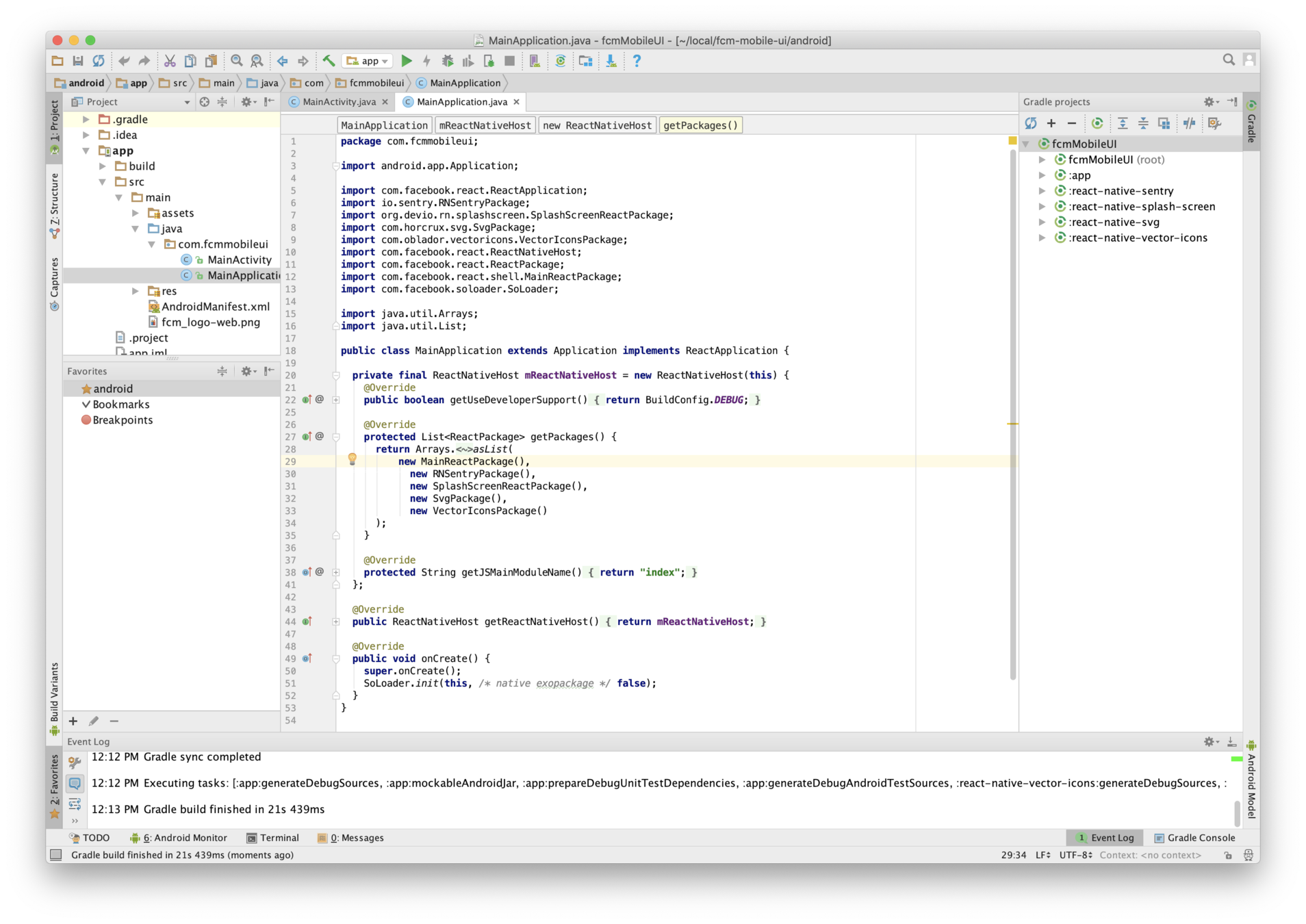Click the search magnifier at top right
Image resolution: width=1306 pixels, height=924 pixels.
pyautogui.click(x=1229, y=60)
